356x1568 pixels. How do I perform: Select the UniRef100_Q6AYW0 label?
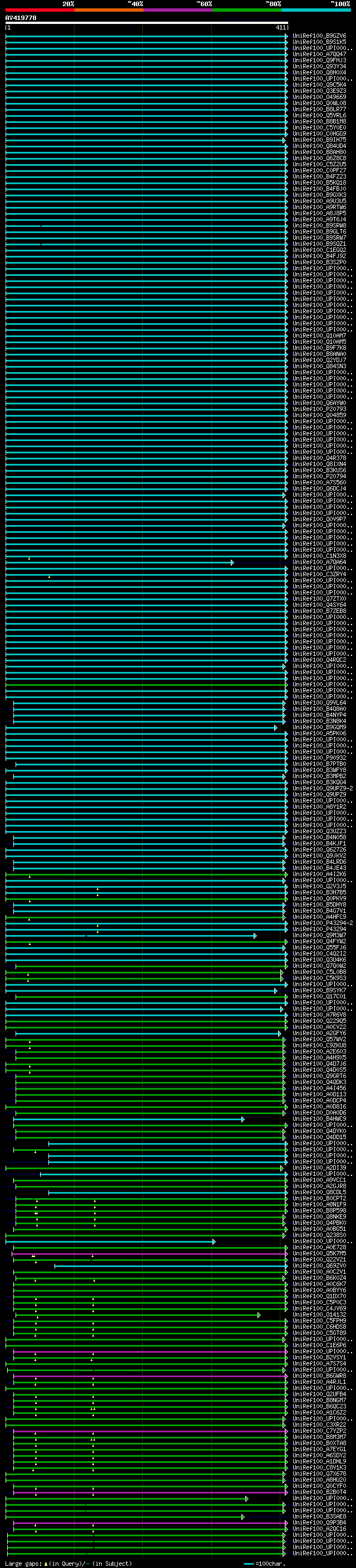point(319,403)
